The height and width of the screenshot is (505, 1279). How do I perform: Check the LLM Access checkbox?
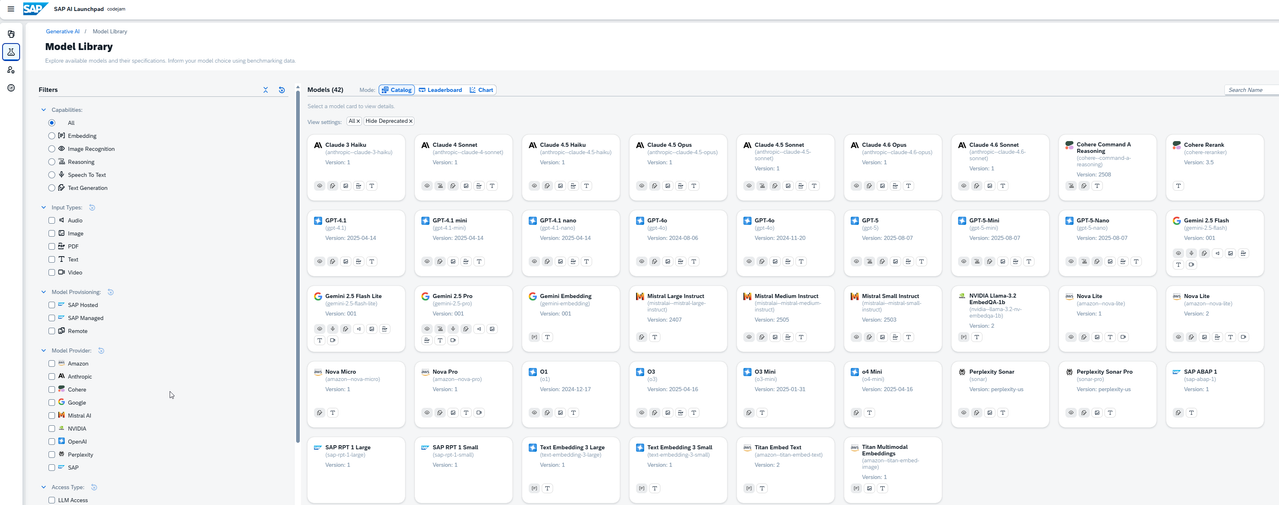(x=52, y=500)
